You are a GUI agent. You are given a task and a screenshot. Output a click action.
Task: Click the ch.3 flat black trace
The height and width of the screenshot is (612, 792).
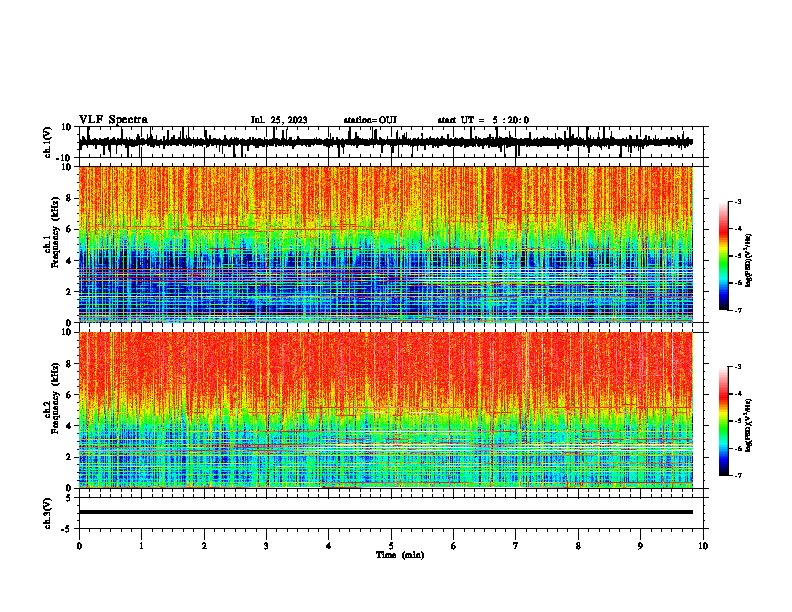385,512
